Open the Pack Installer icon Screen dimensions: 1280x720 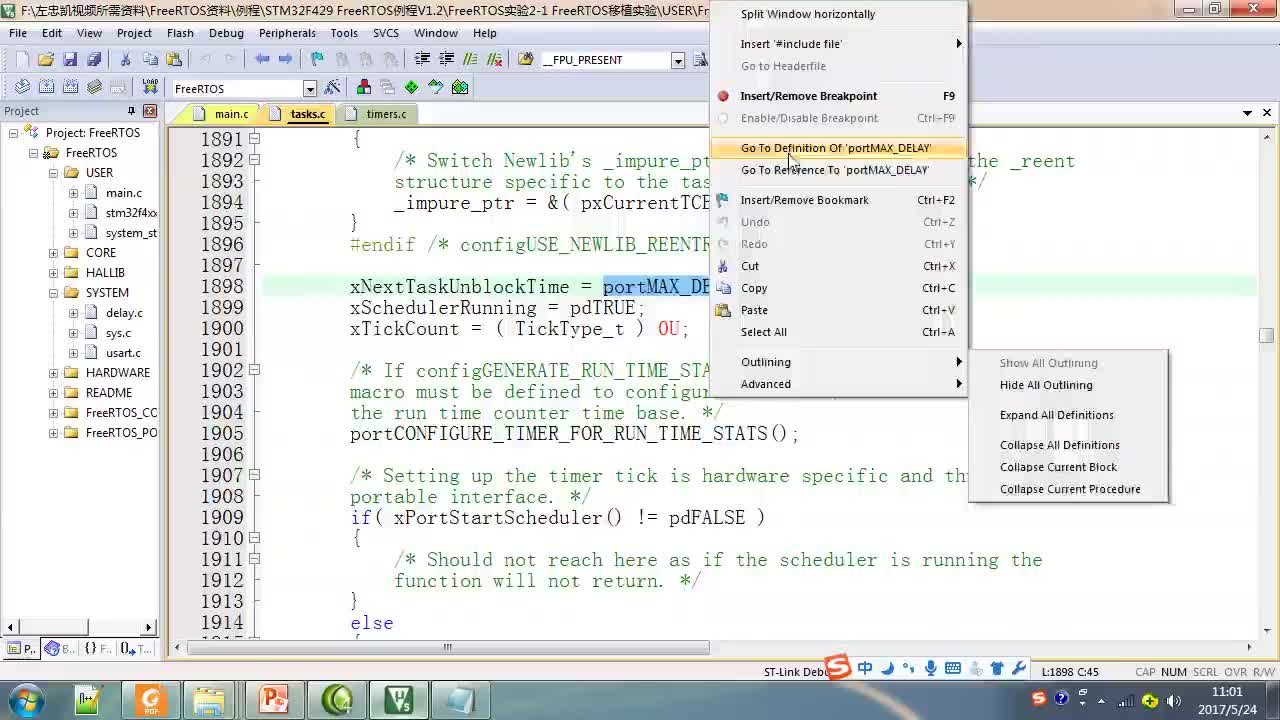pos(460,87)
